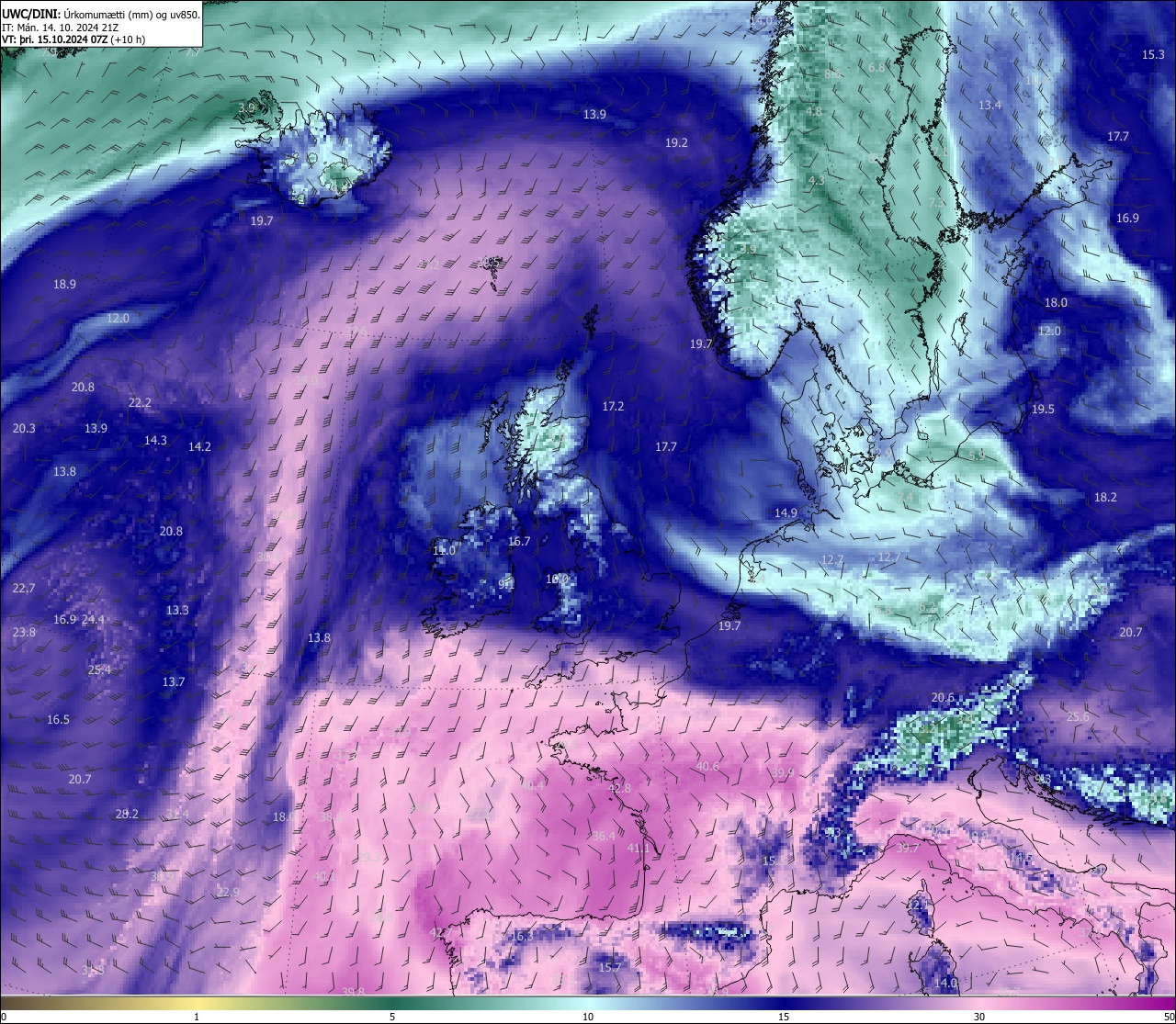The height and width of the screenshot is (1024, 1176).
Task: Click the 3.9 value northwest of Iceland
Action: tap(246, 108)
